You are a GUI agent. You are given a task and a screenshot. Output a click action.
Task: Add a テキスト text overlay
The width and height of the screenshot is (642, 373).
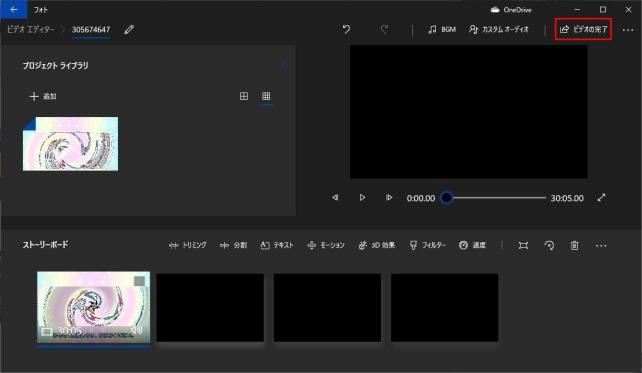[x=277, y=245]
